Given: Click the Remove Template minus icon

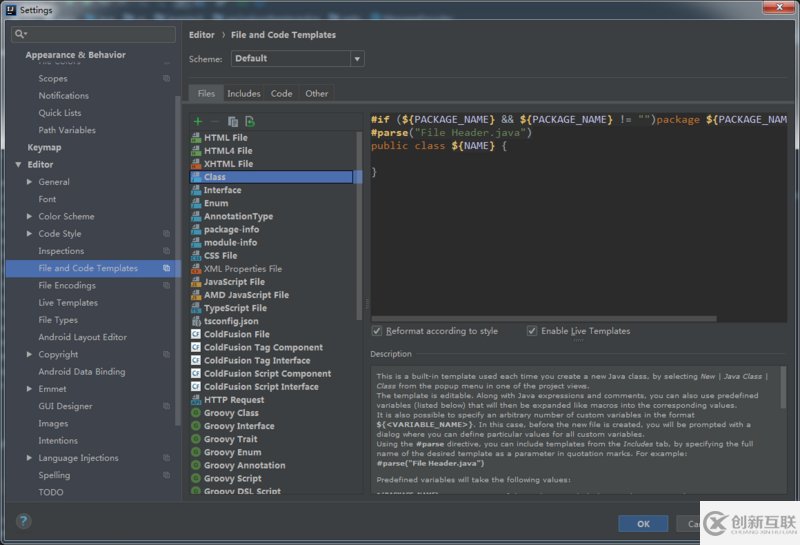Looking at the screenshot, I should coord(215,121).
